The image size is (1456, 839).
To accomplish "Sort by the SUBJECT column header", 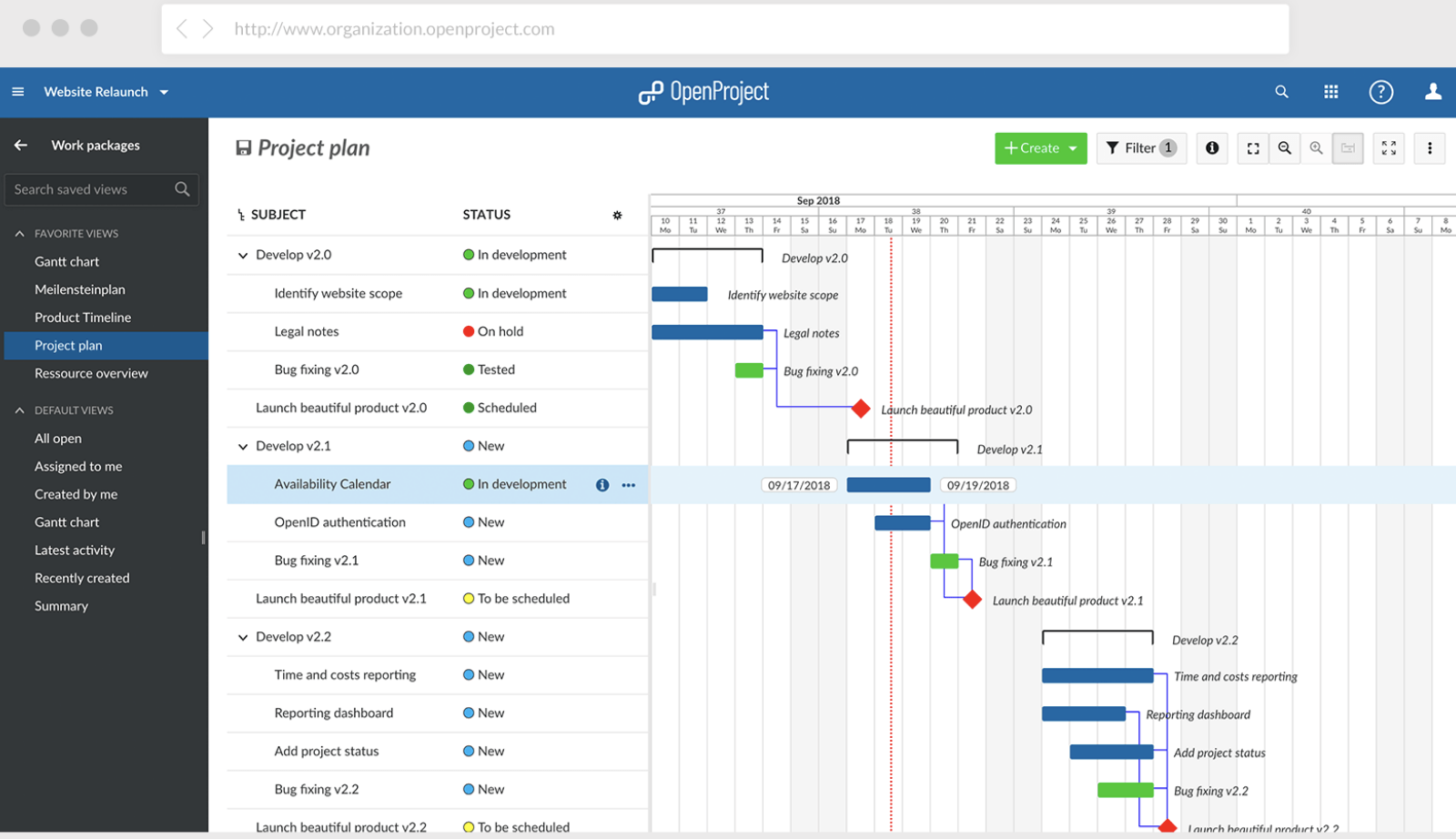I will point(278,215).
